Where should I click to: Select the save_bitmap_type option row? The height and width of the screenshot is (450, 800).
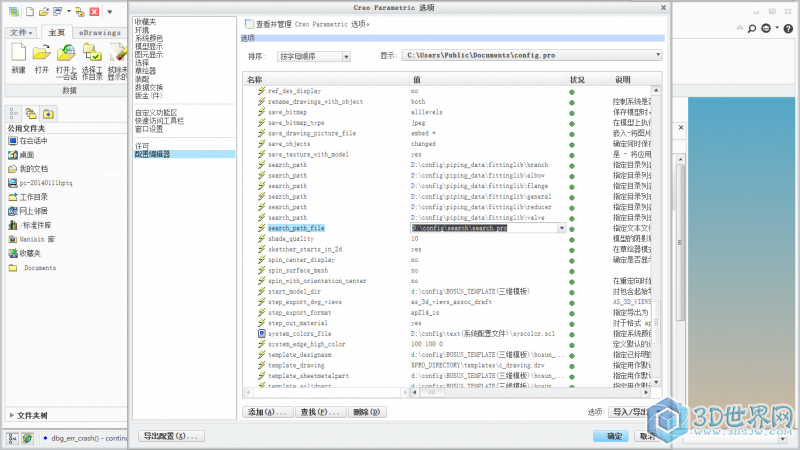tap(296, 123)
